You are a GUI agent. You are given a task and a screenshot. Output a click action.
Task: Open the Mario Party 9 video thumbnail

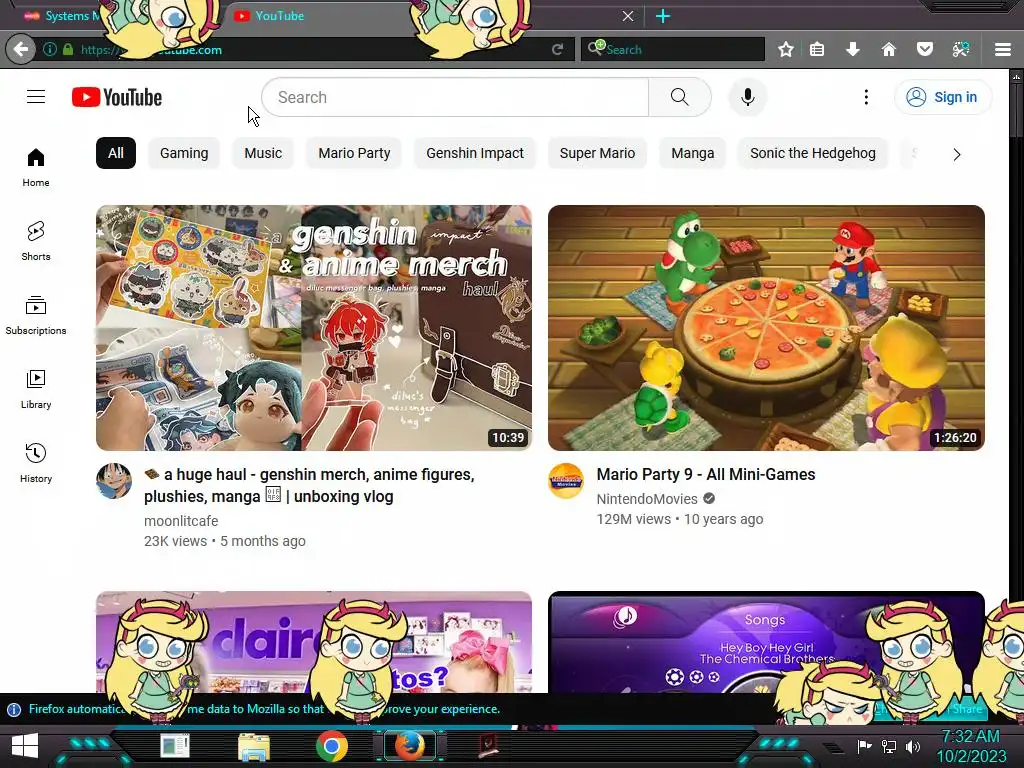(x=766, y=328)
